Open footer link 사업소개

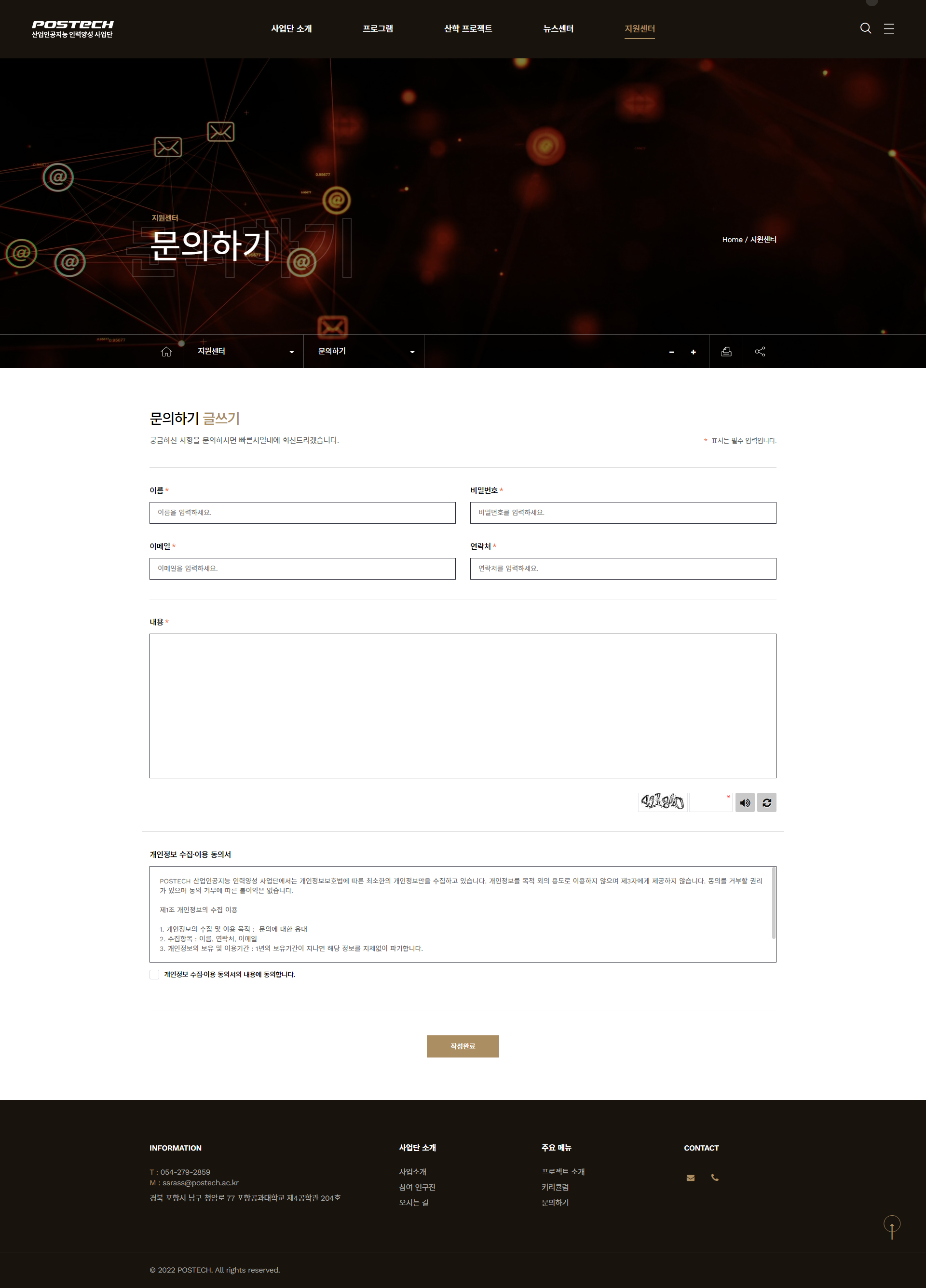coord(412,1172)
